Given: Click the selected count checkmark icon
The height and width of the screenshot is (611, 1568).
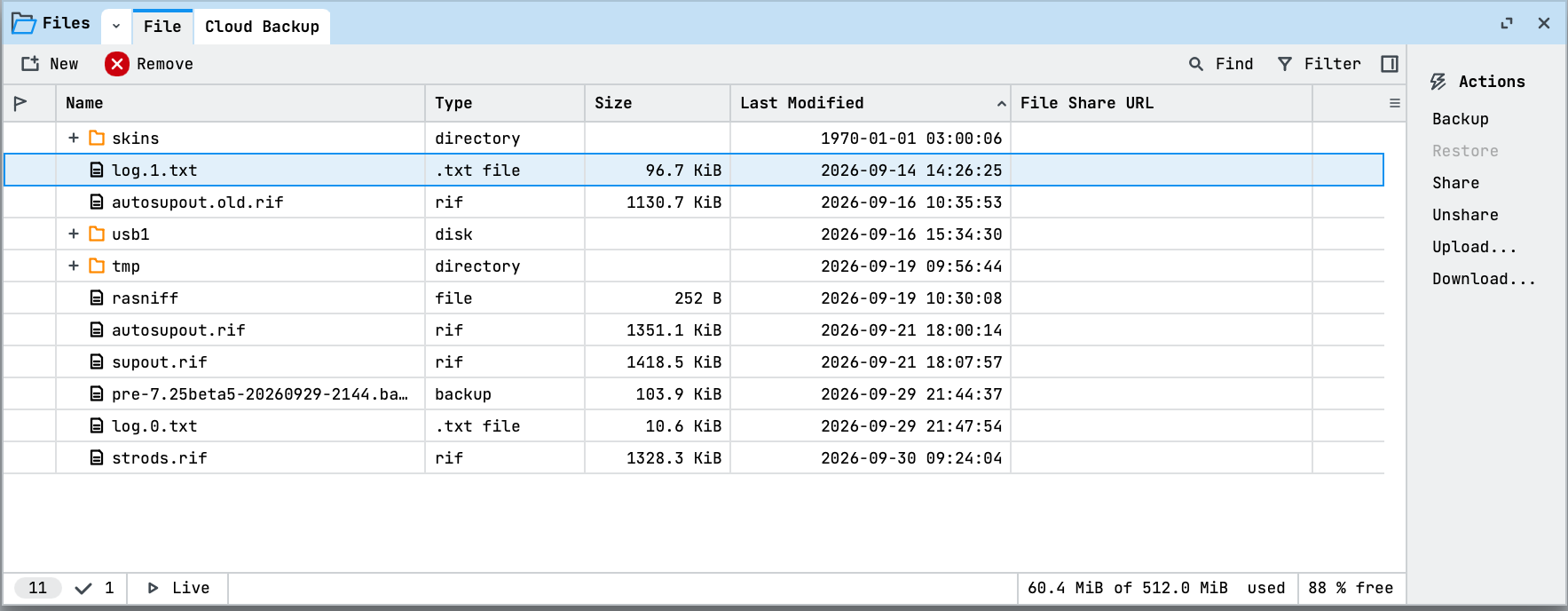Looking at the screenshot, I should pyautogui.click(x=83, y=588).
